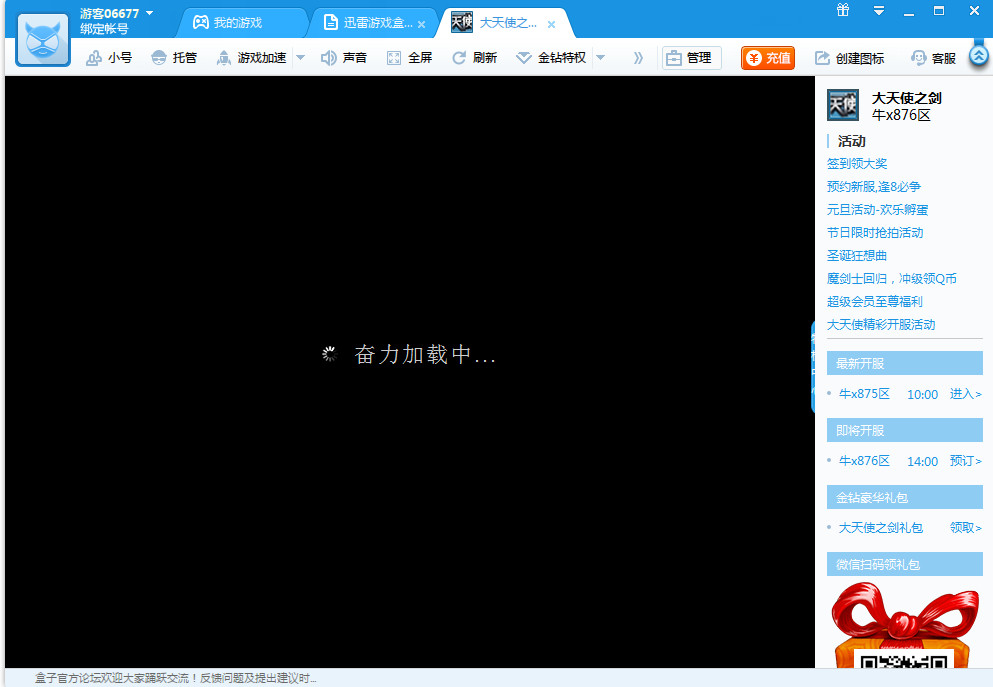Open 圣诞狂想曲 activity link
Image resolution: width=993 pixels, height=687 pixels.
coord(856,255)
